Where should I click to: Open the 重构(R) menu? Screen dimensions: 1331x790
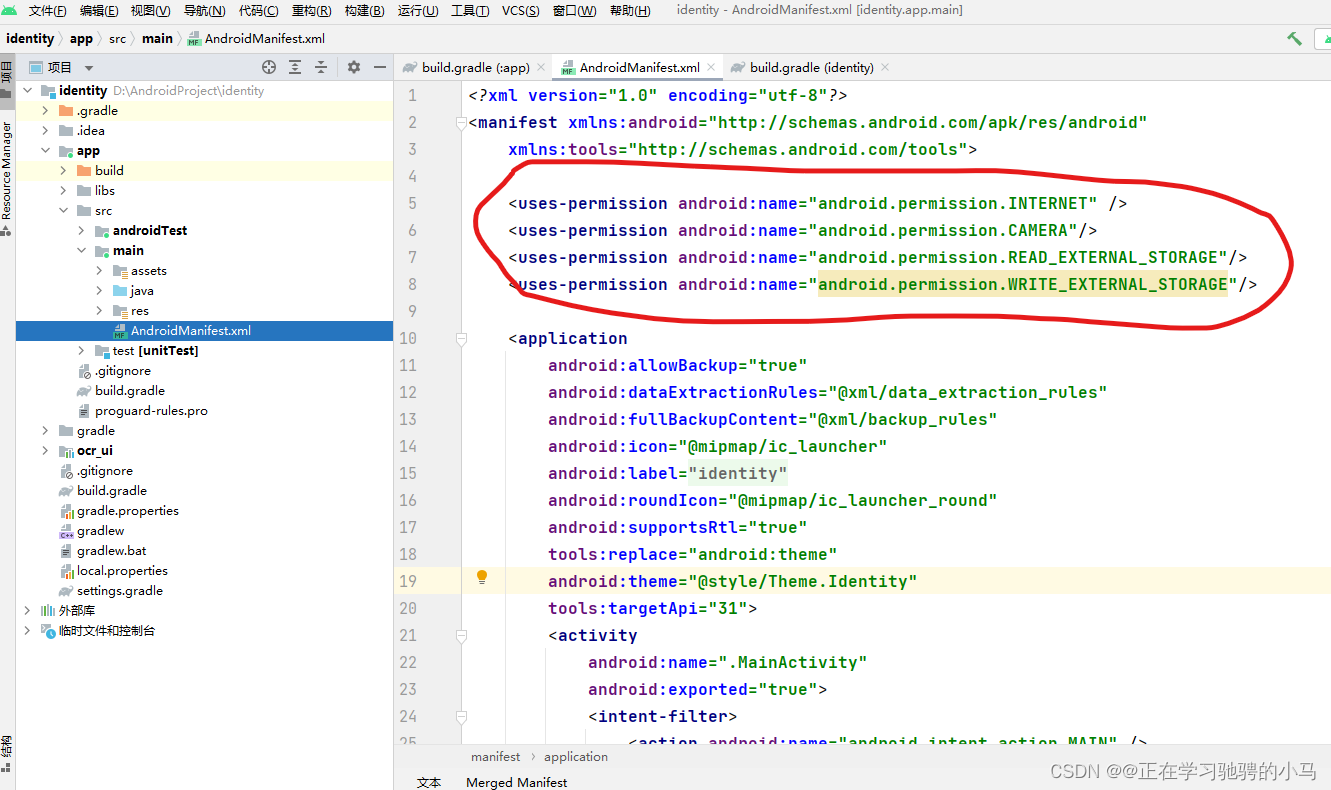click(311, 11)
